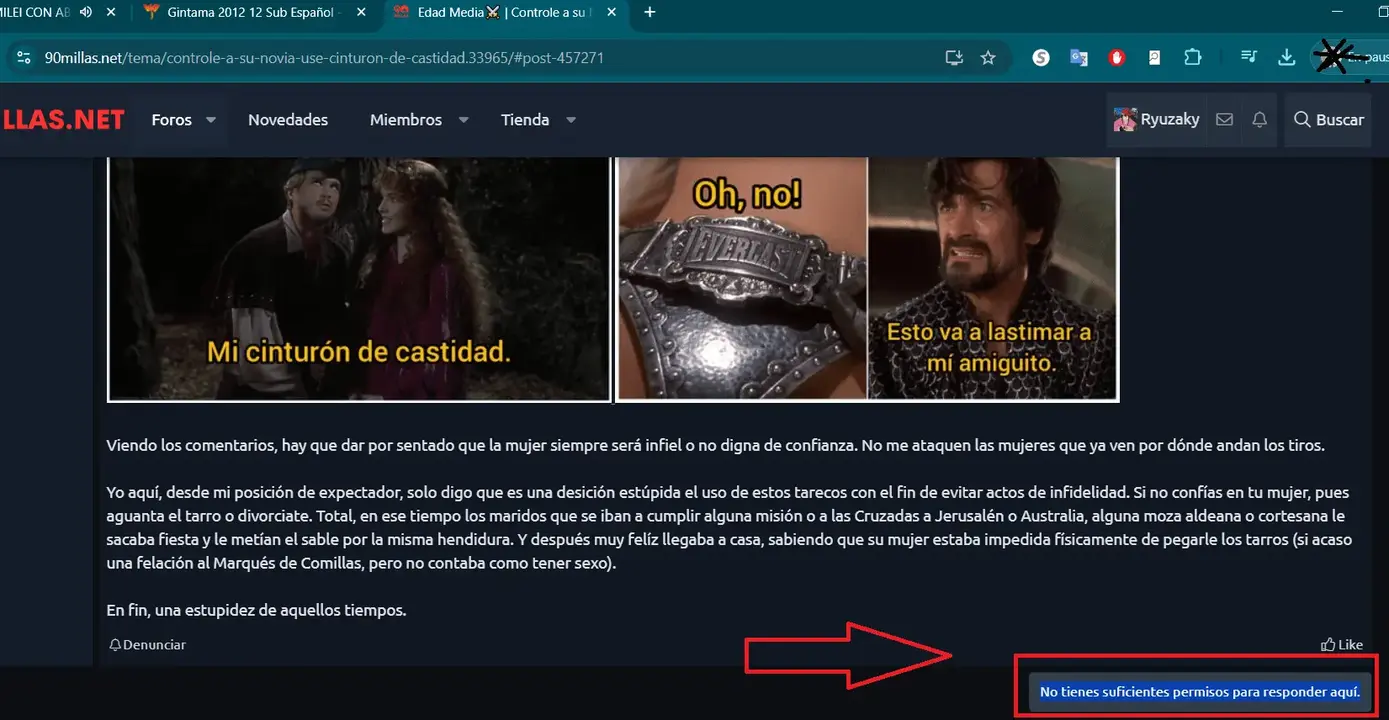This screenshot has width=1389, height=720.
Task: Like the post with thumbs-up
Action: coord(1342,645)
